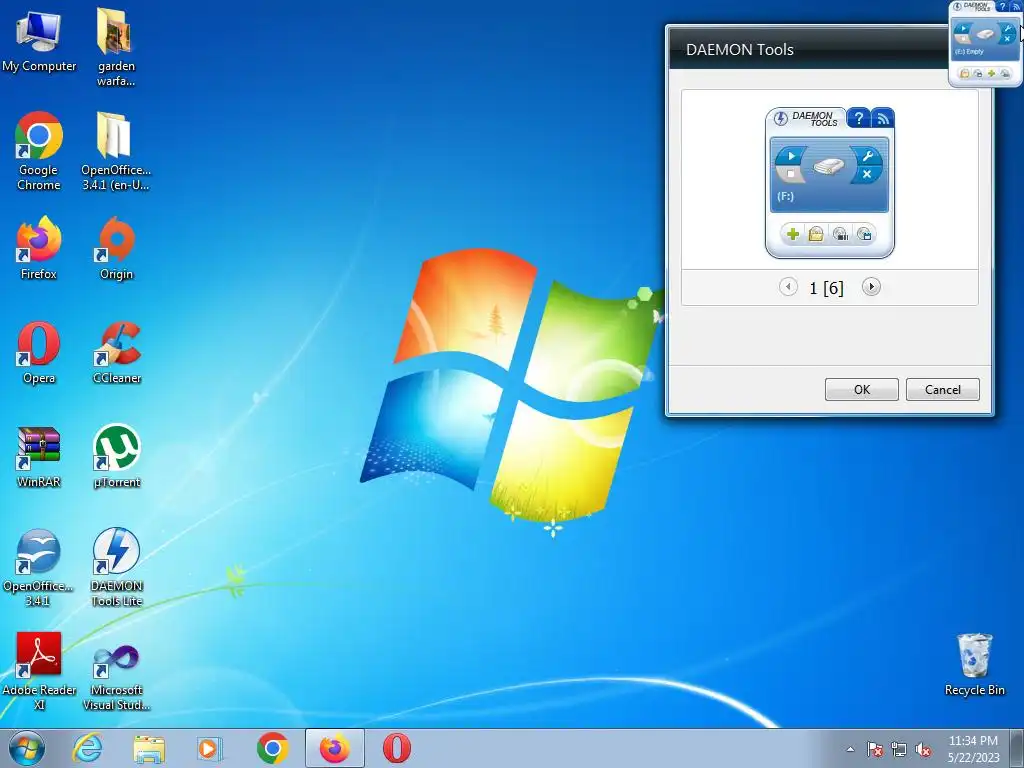The height and width of the screenshot is (768, 1024).
Task: Select the WinRAR desktop shortcut
Action: tap(39, 456)
